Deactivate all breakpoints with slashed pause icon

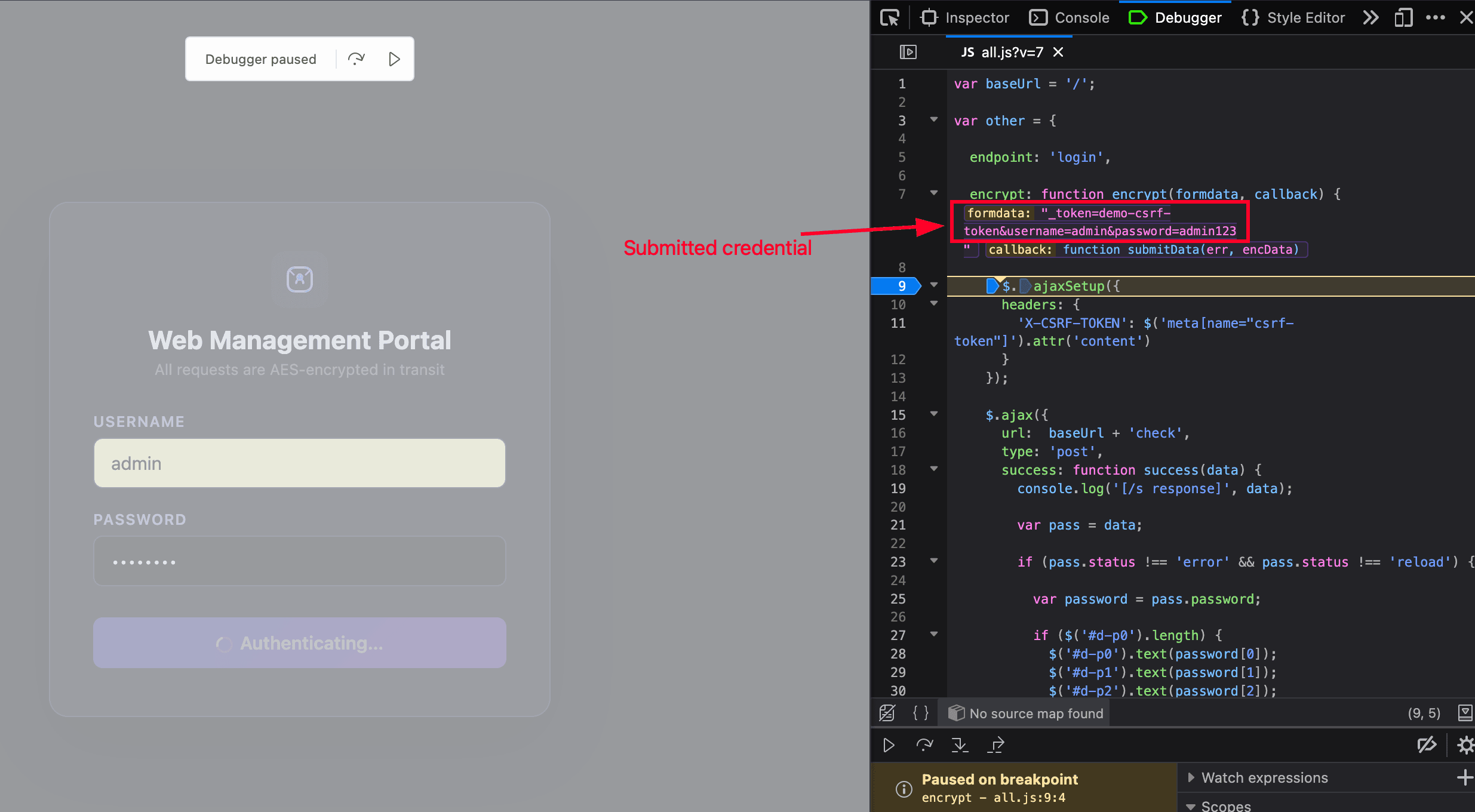click(1427, 745)
